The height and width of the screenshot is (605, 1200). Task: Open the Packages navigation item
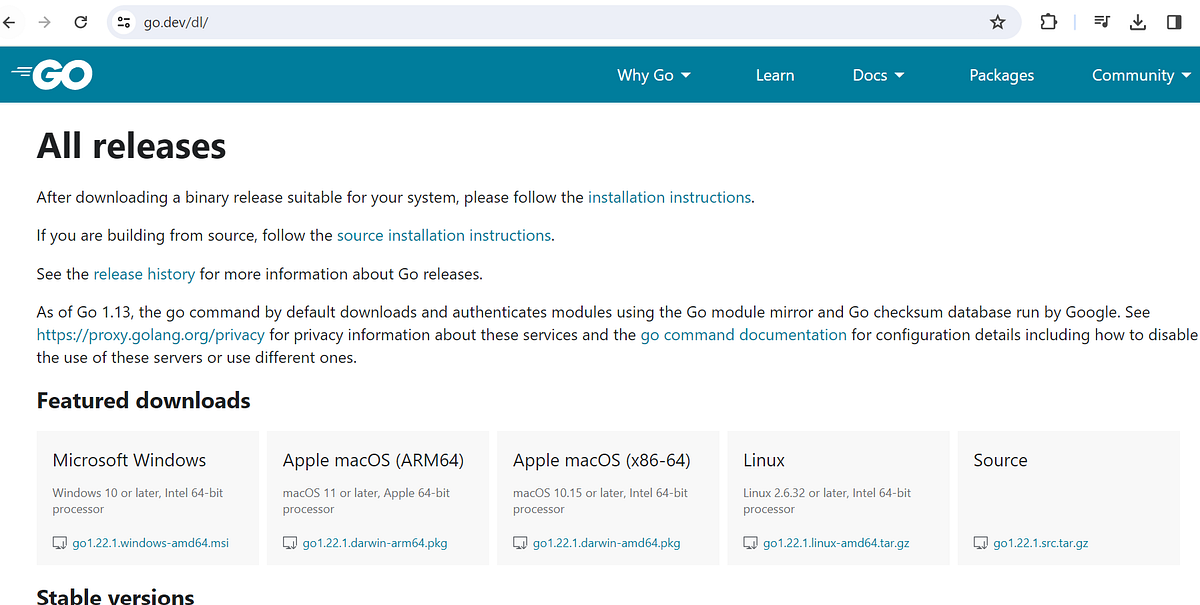point(1001,74)
